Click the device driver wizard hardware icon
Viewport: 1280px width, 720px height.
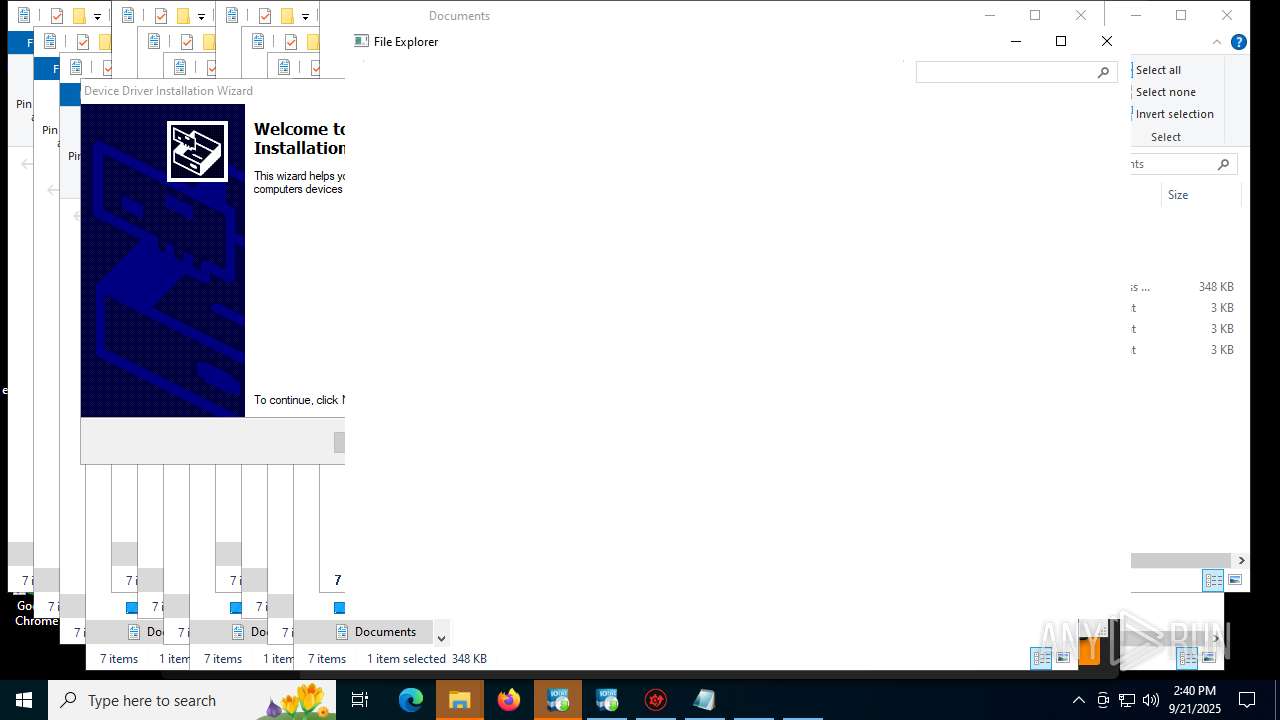[x=197, y=151]
